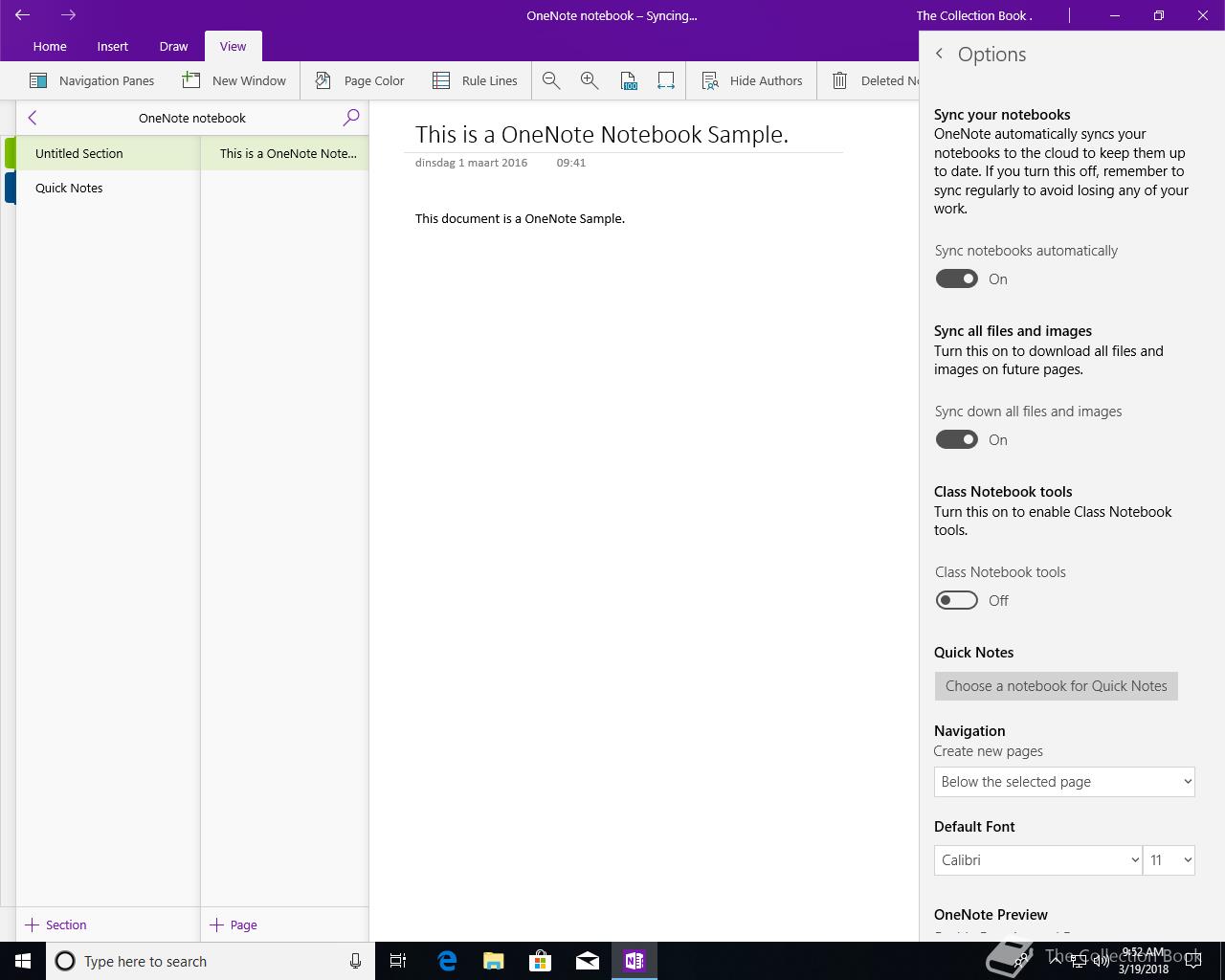
Task: Zoom in the page
Action: click(x=590, y=80)
